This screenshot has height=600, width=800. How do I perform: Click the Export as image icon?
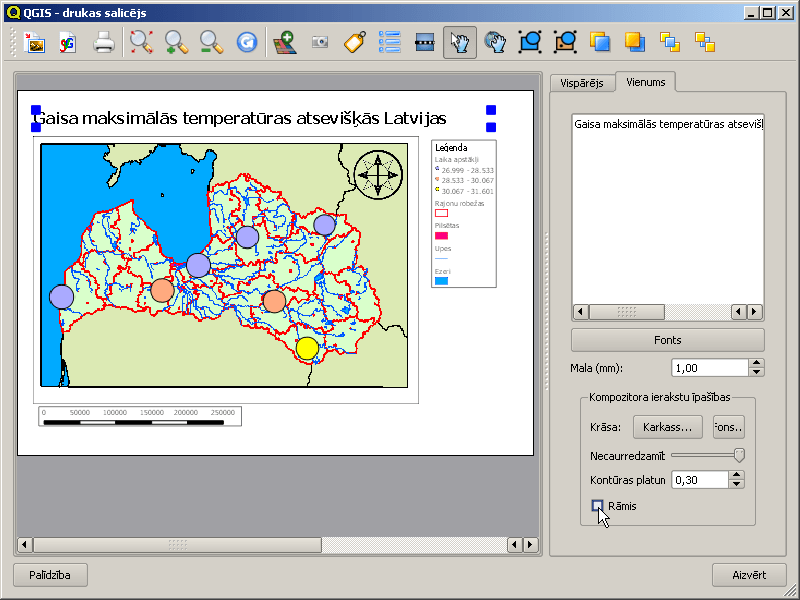pyautogui.click(x=35, y=42)
